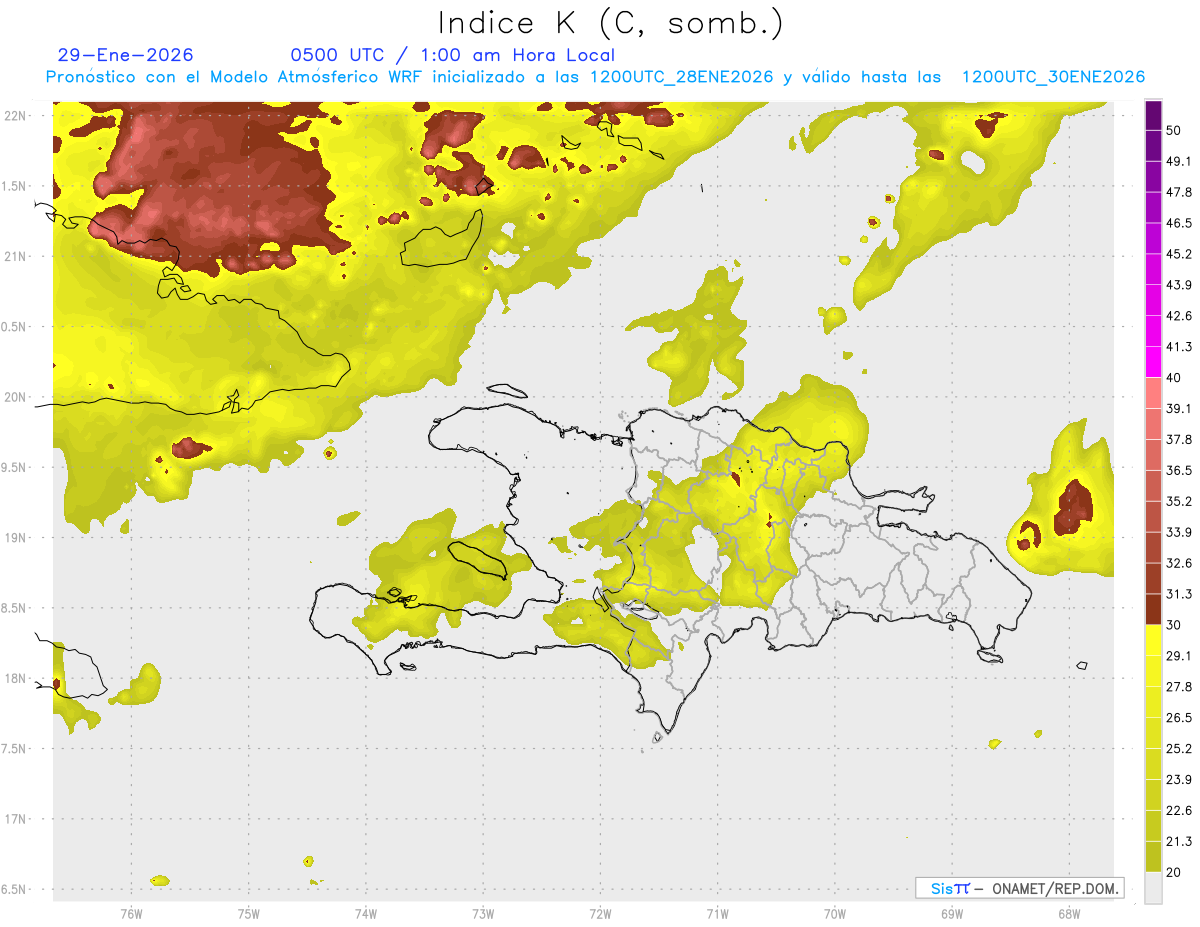Click the legend value "27.8"

[1179, 686]
